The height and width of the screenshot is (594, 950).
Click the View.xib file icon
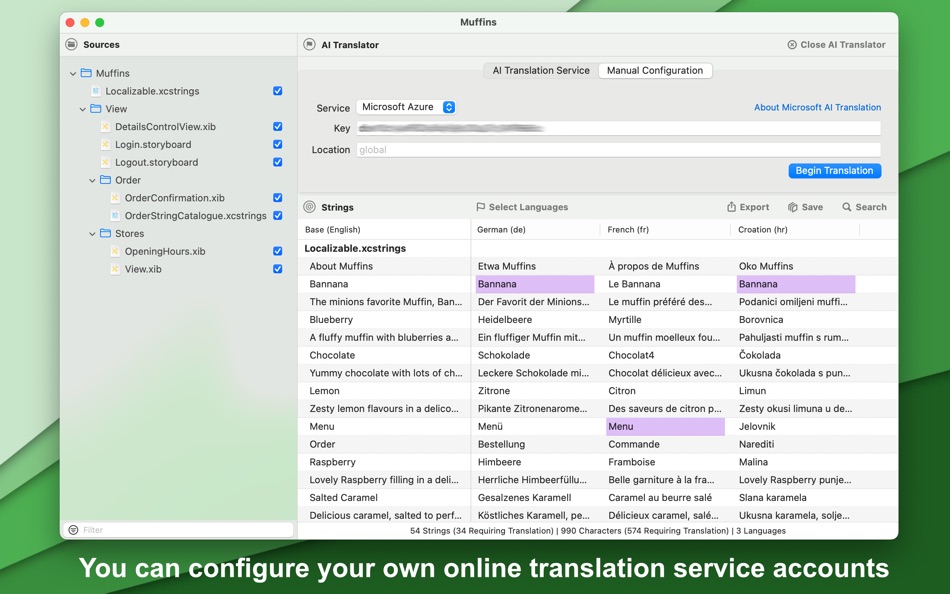[x=115, y=269]
